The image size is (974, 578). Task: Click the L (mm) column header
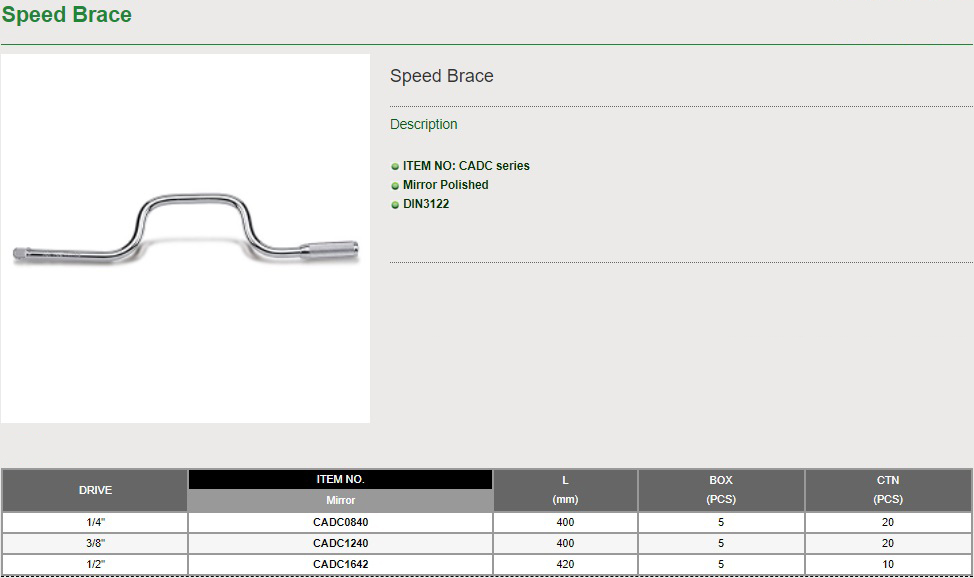[565, 490]
